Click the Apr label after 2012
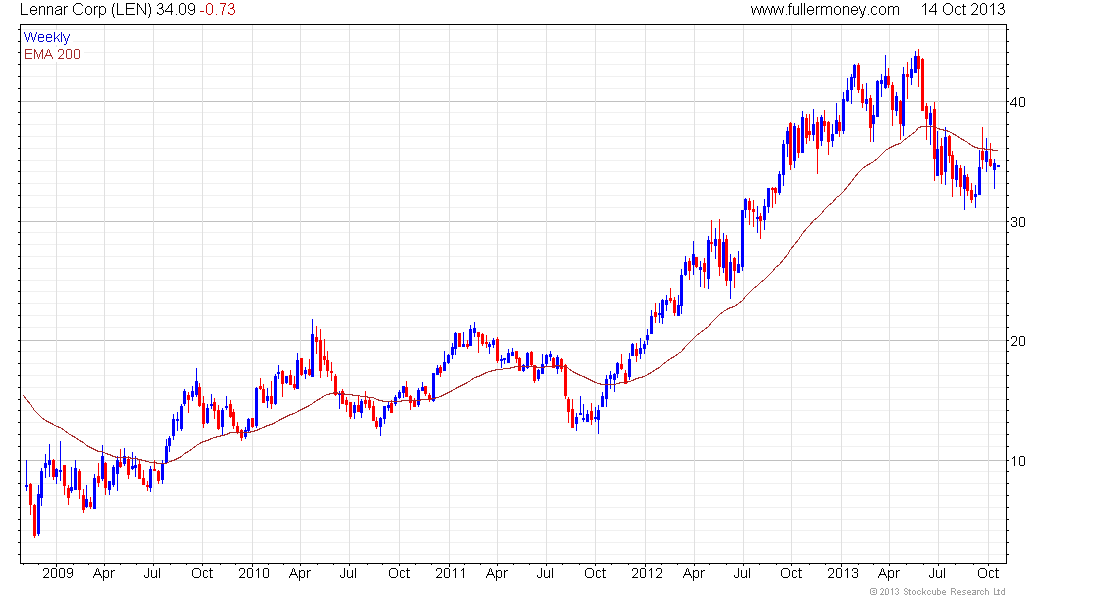1100x600 pixels. (694, 573)
